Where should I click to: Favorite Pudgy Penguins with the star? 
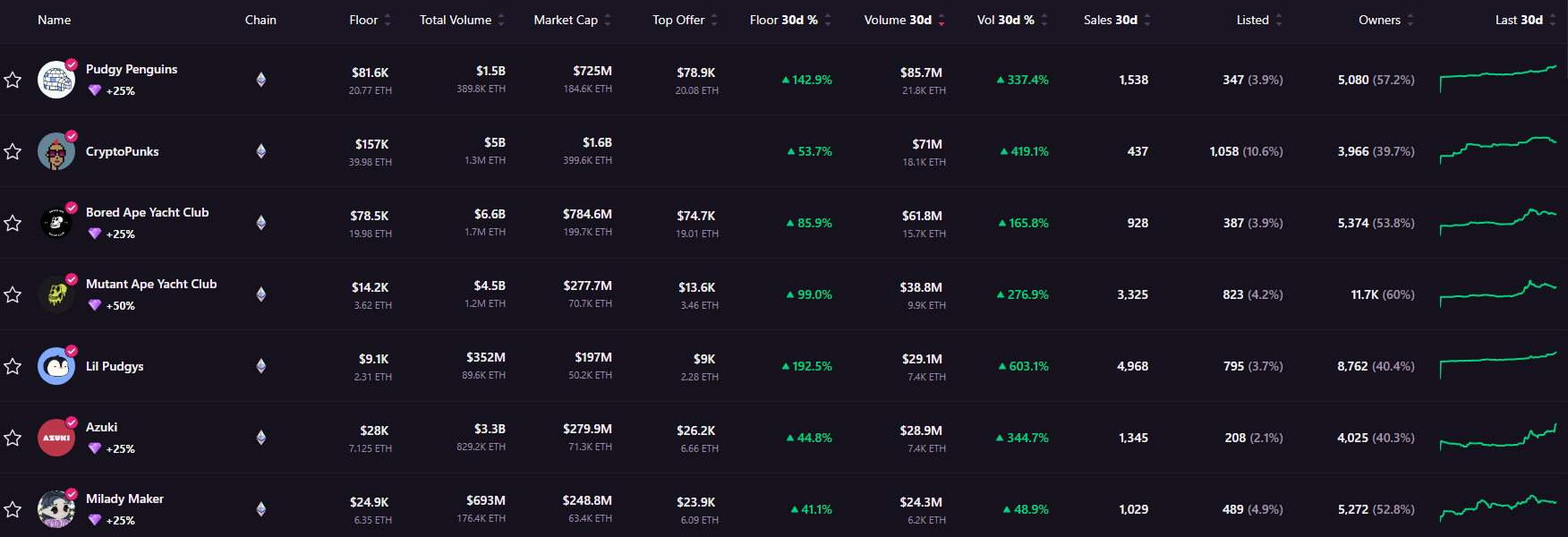[13, 80]
